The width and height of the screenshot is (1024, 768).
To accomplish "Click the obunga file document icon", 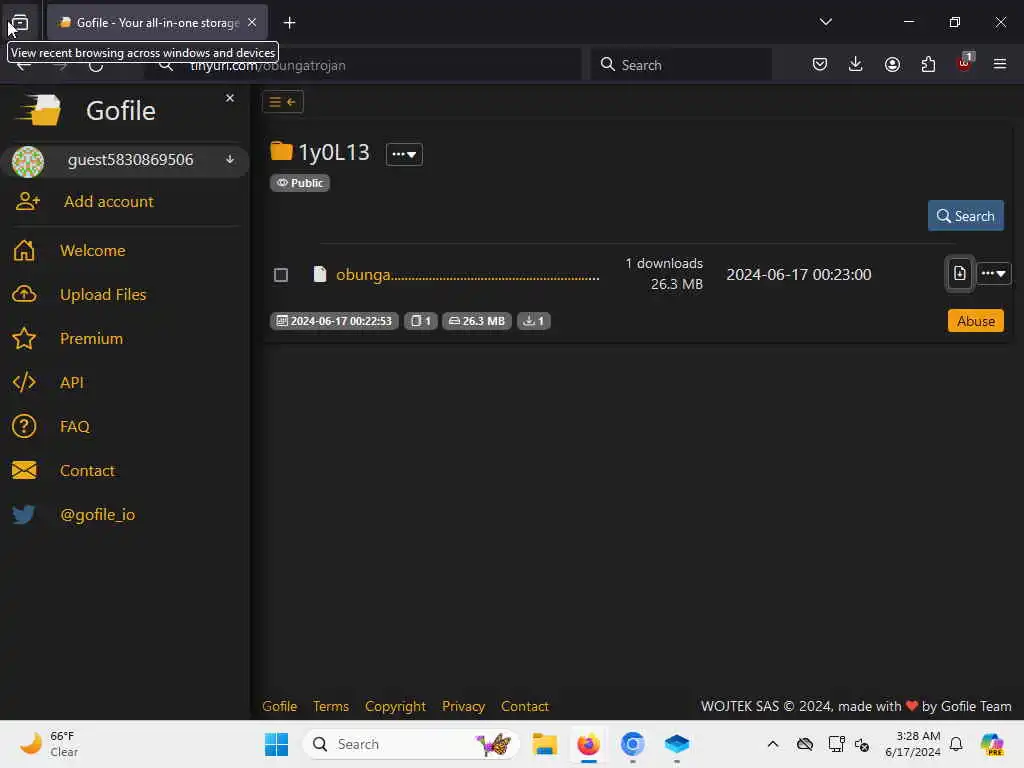I will [319, 274].
